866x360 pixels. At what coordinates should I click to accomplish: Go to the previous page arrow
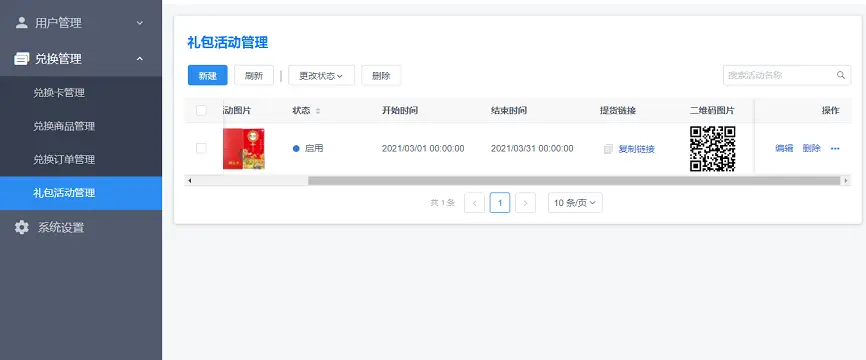pyautogui.click(x=474, y=203)
